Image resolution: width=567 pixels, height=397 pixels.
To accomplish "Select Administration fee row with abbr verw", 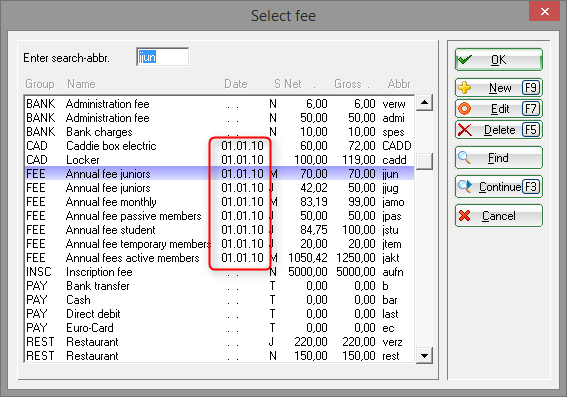I will pos(219,104).
